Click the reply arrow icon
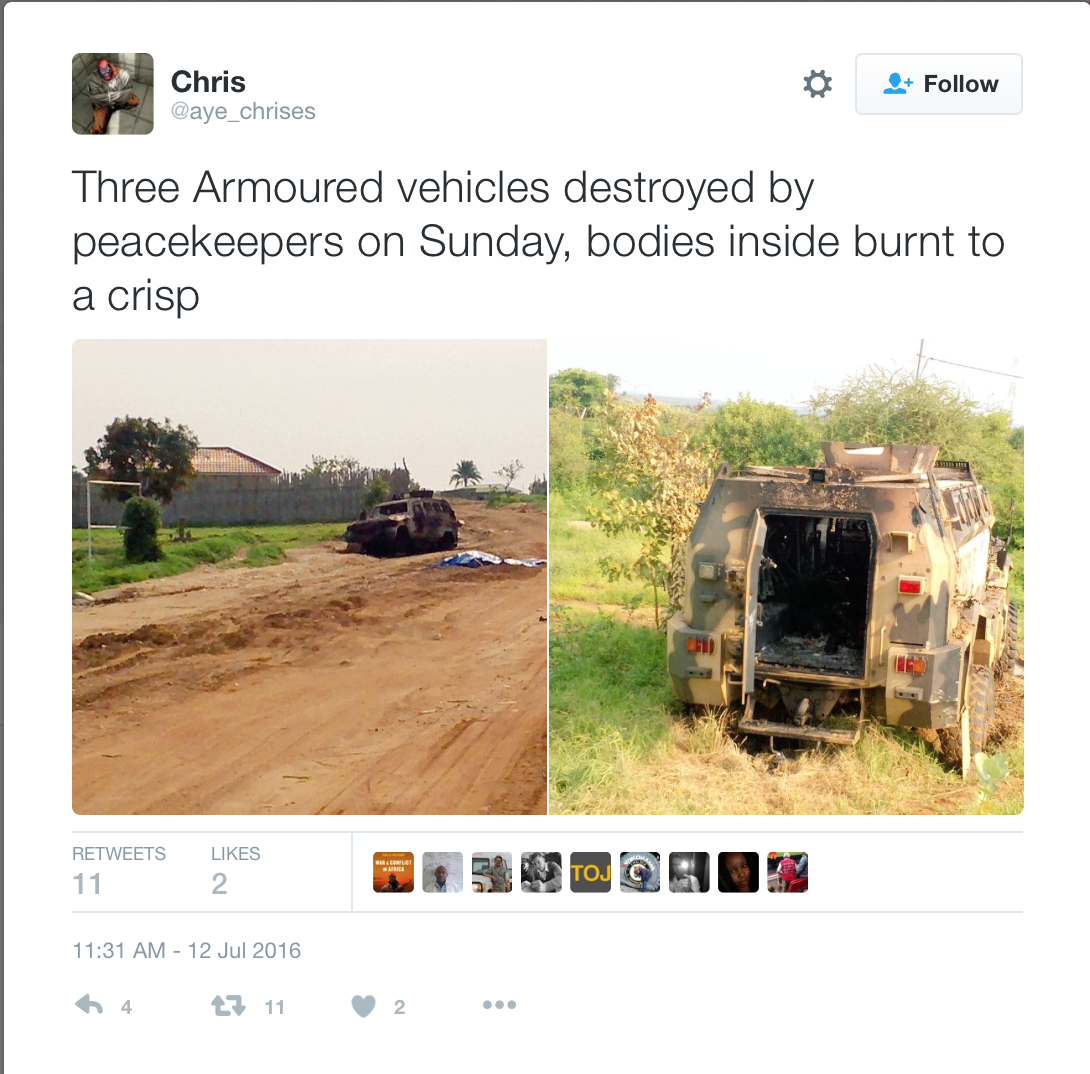The width and height of the screenshot is (1090, 1074). 89,1005
